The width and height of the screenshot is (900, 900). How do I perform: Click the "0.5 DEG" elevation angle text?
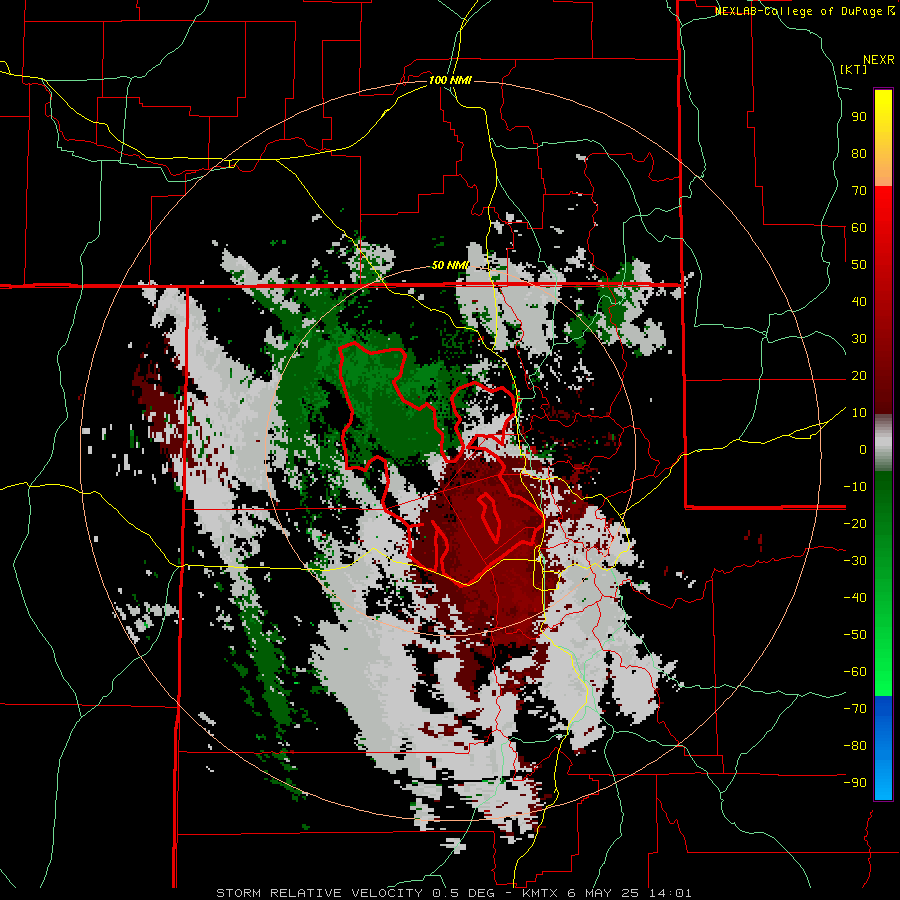463,893
